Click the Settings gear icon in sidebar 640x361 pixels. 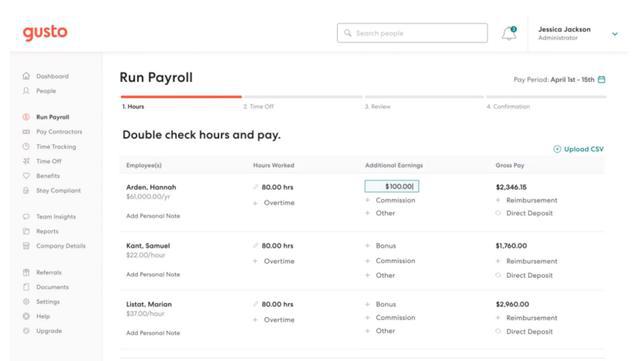(26, 301)
